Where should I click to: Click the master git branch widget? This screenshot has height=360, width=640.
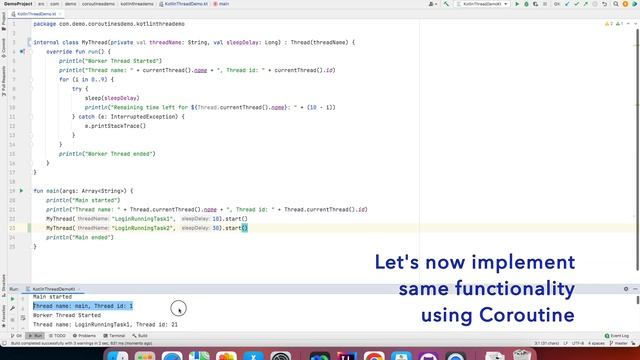618,344
